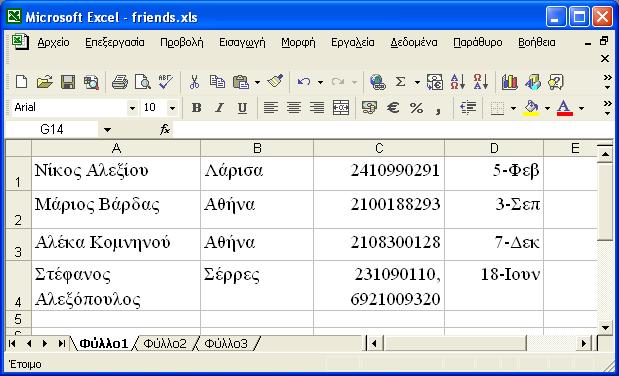
Task: Print the sheet using the printer icon
Action: (120, 82)
